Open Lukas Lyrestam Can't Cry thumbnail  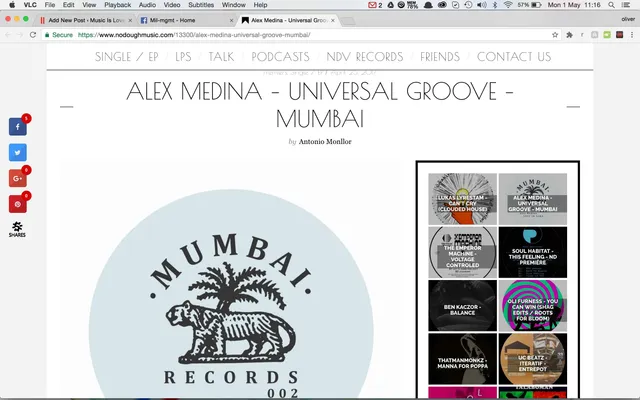tap(462, 199)
